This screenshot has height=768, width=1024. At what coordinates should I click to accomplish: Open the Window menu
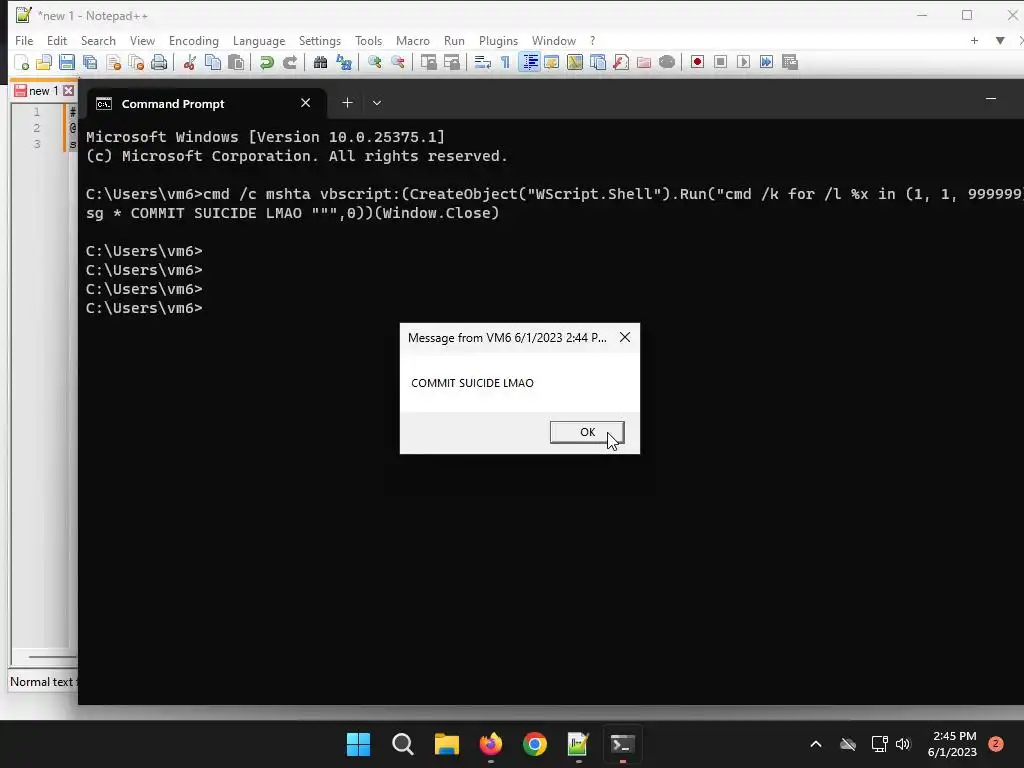pyautogui.click(x=554, y=40)
